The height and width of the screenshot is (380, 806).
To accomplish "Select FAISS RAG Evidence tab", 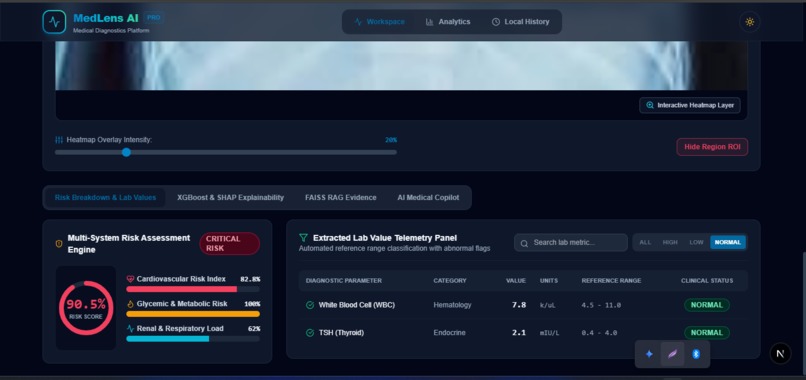I will pos(340,197).
